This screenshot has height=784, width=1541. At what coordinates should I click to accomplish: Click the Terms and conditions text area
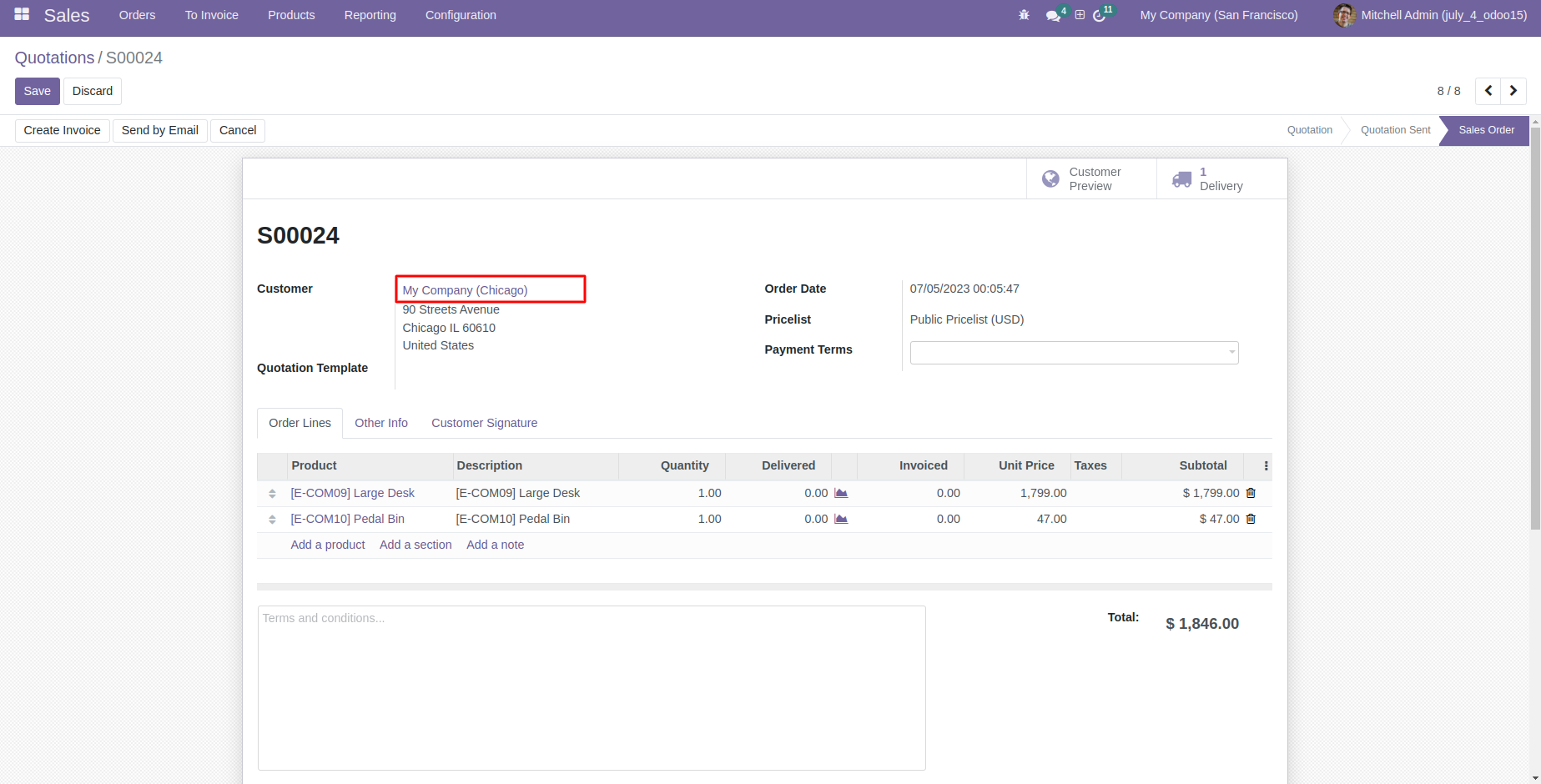coord(592,687)
